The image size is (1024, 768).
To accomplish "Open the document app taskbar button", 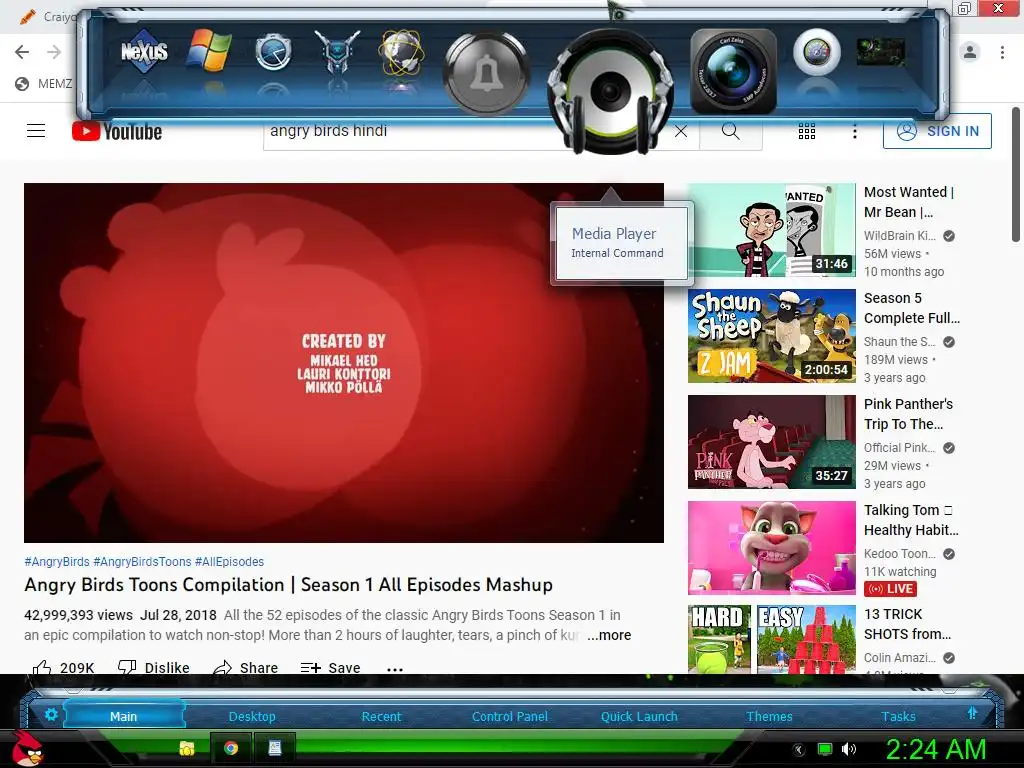I will (275, 748).
